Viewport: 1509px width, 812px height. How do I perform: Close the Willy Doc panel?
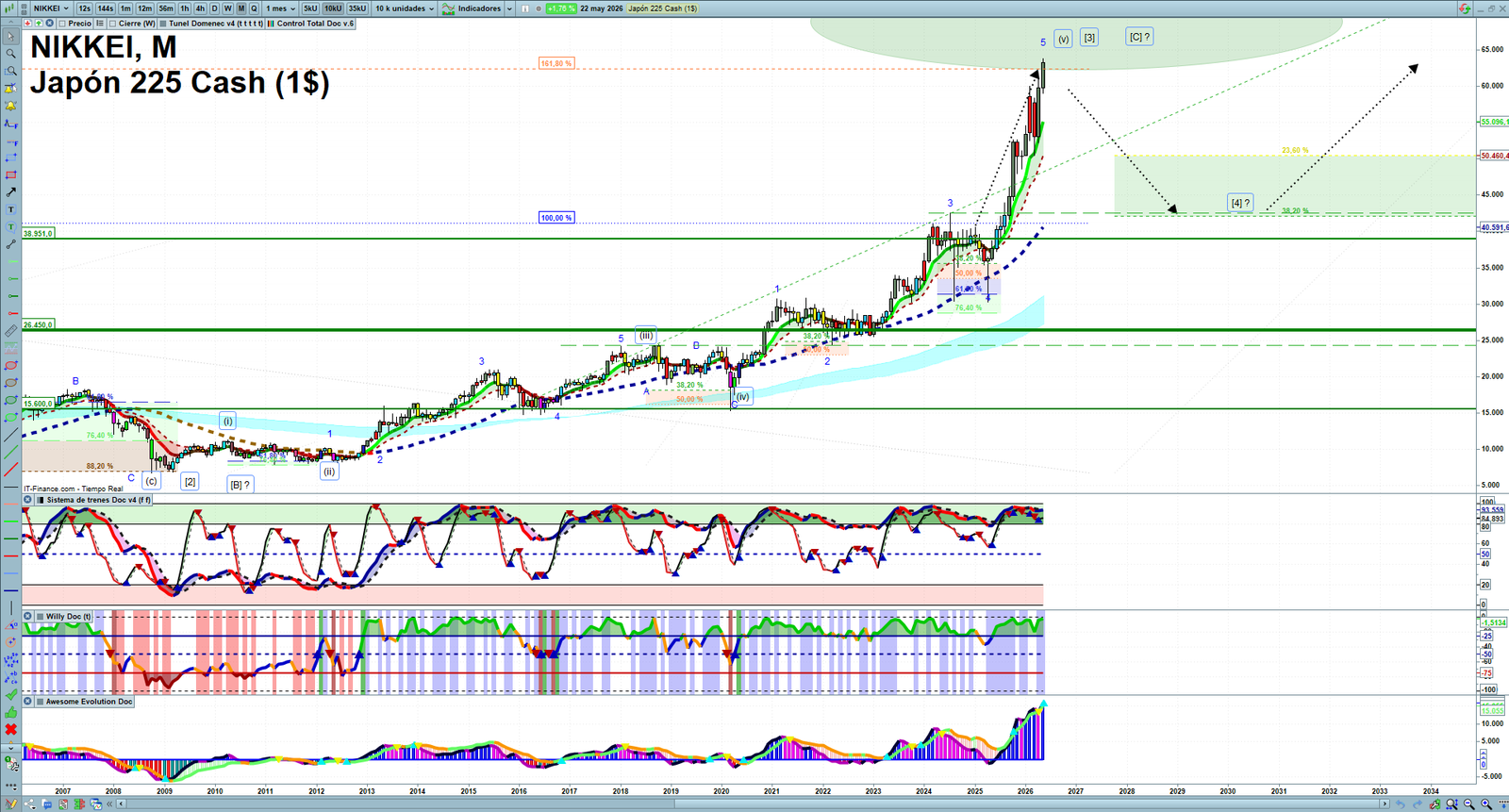point(27,616)
